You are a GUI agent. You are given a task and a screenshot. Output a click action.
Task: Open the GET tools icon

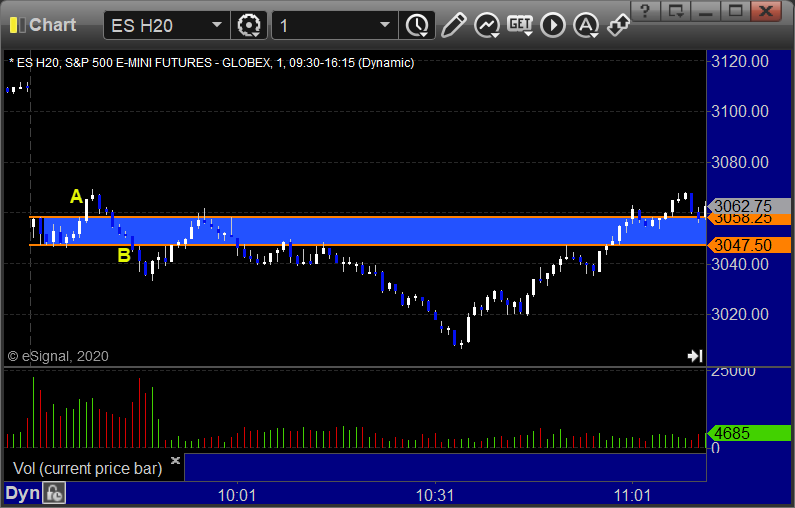520,25
